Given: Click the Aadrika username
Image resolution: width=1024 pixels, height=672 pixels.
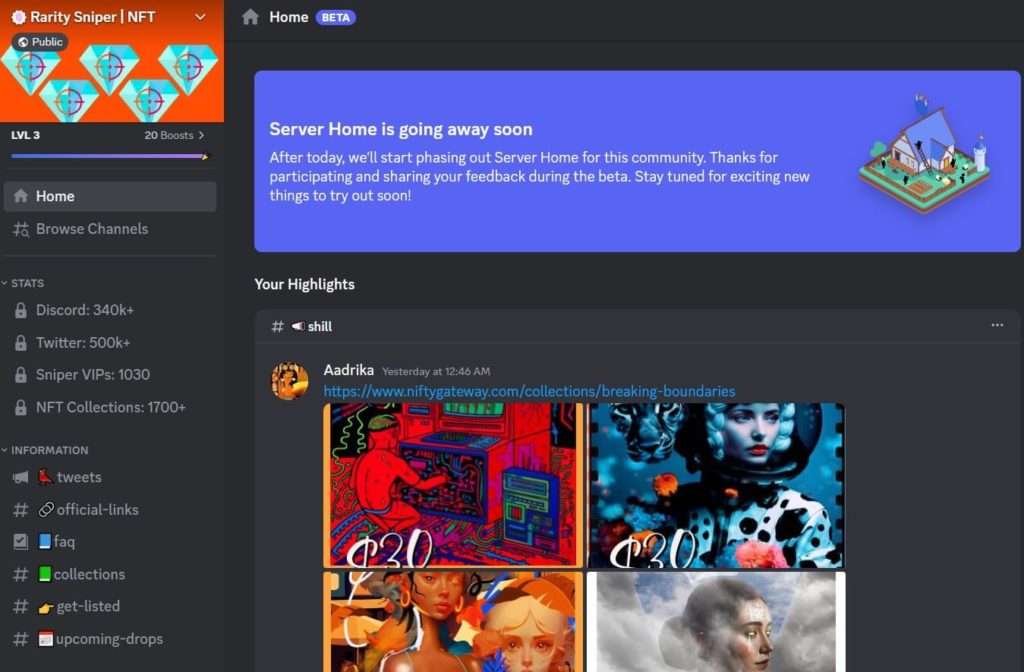Looking at the screenshot, I should (349, 370).
